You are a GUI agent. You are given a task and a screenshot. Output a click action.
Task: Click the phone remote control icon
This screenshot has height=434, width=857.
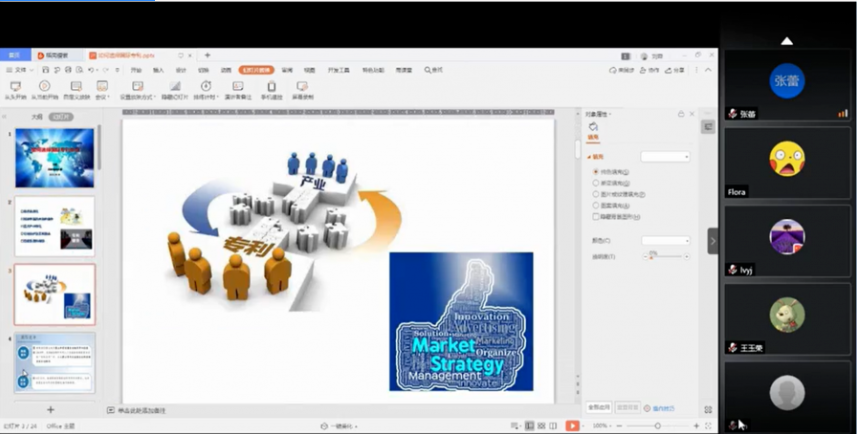coord(272,86)
